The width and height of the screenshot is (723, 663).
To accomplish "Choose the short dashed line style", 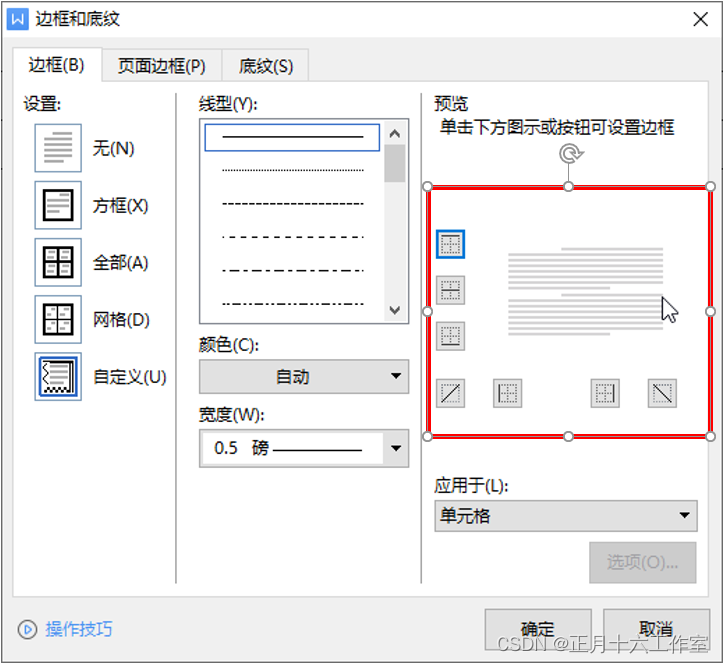I will (292, 203).
